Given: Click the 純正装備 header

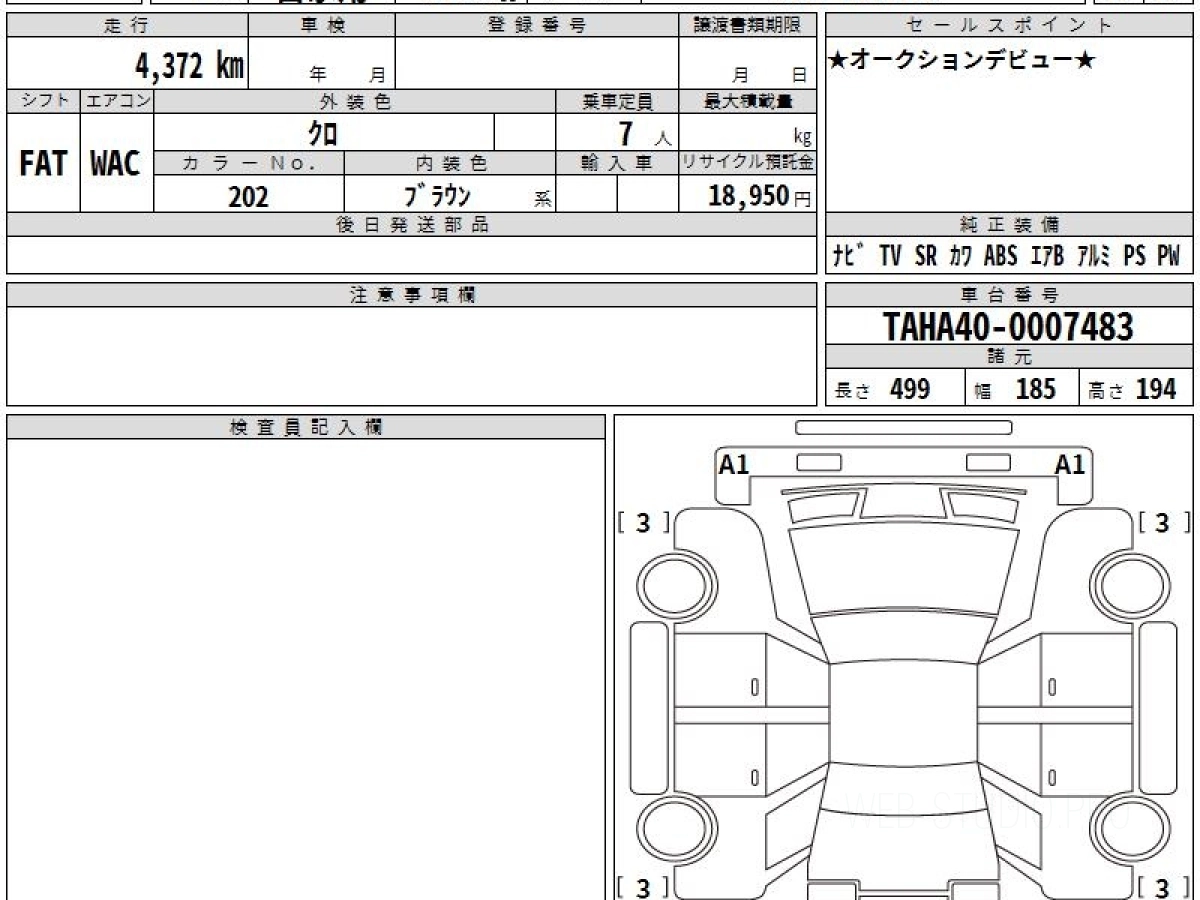Looking at the screenshot, I should pyautogui.click(x=1009, y=225).
